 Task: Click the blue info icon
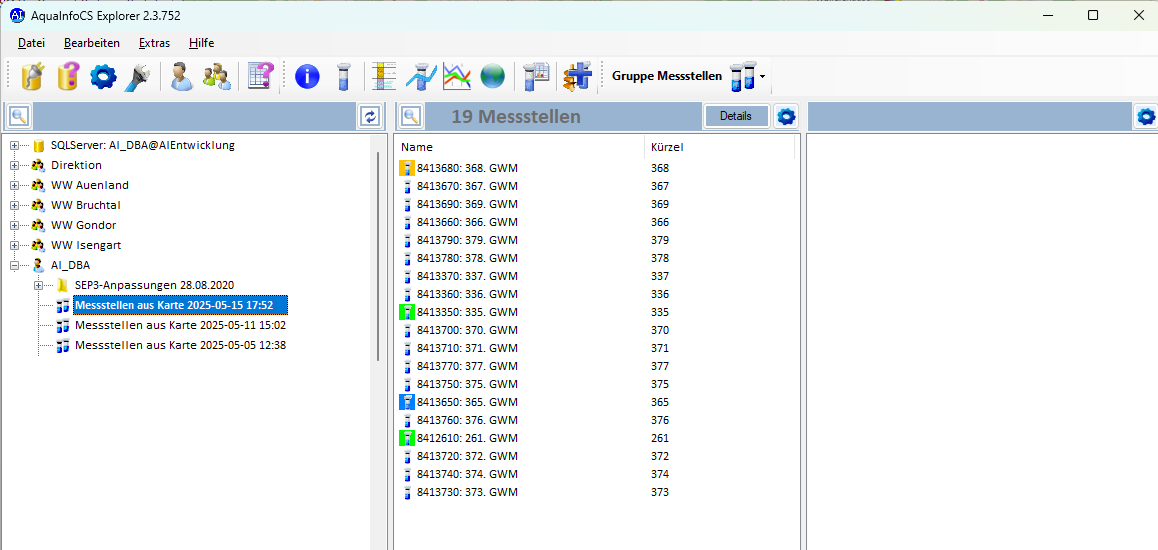[307, 76]
